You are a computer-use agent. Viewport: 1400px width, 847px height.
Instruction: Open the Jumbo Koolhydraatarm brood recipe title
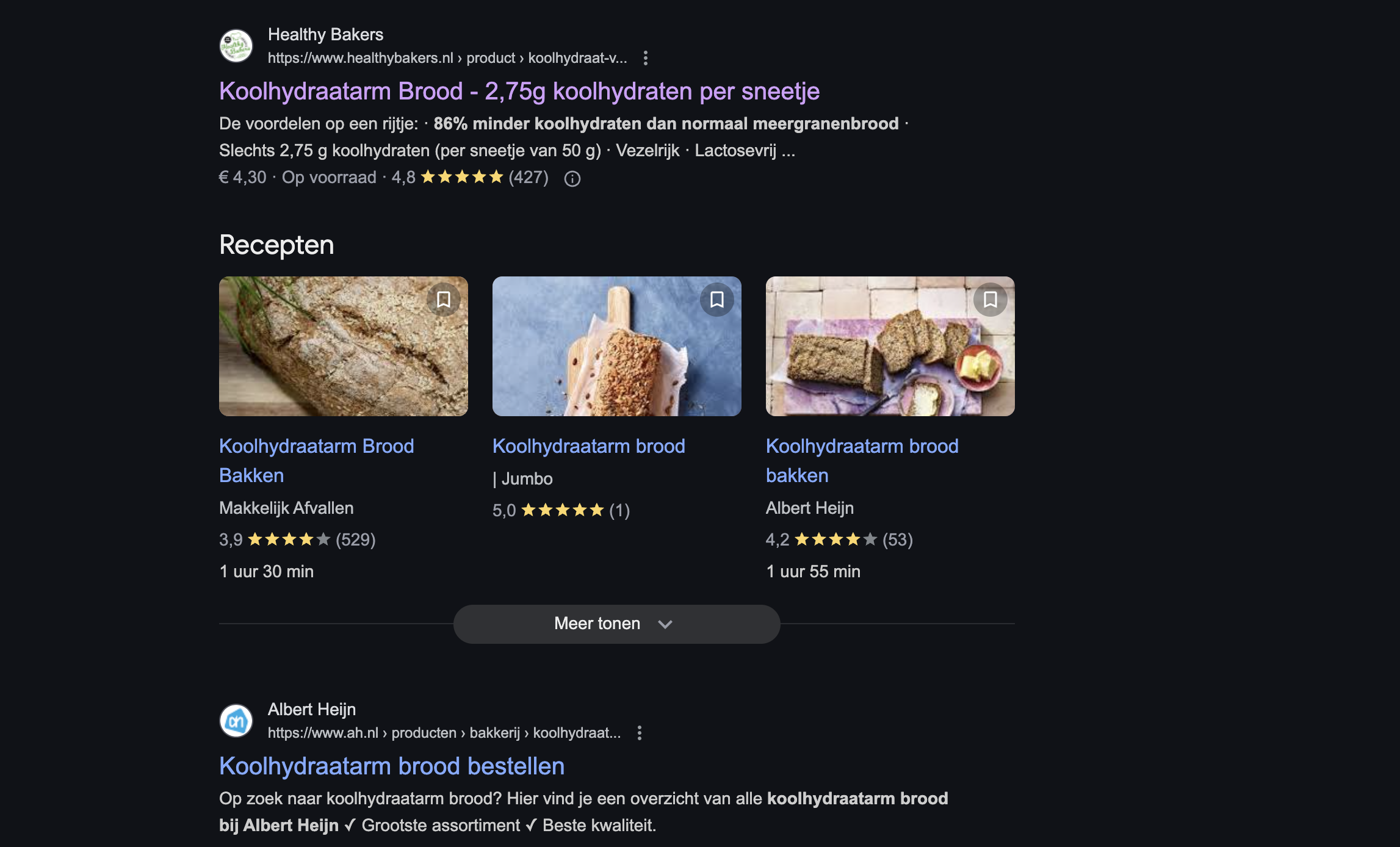coord(588,446)
